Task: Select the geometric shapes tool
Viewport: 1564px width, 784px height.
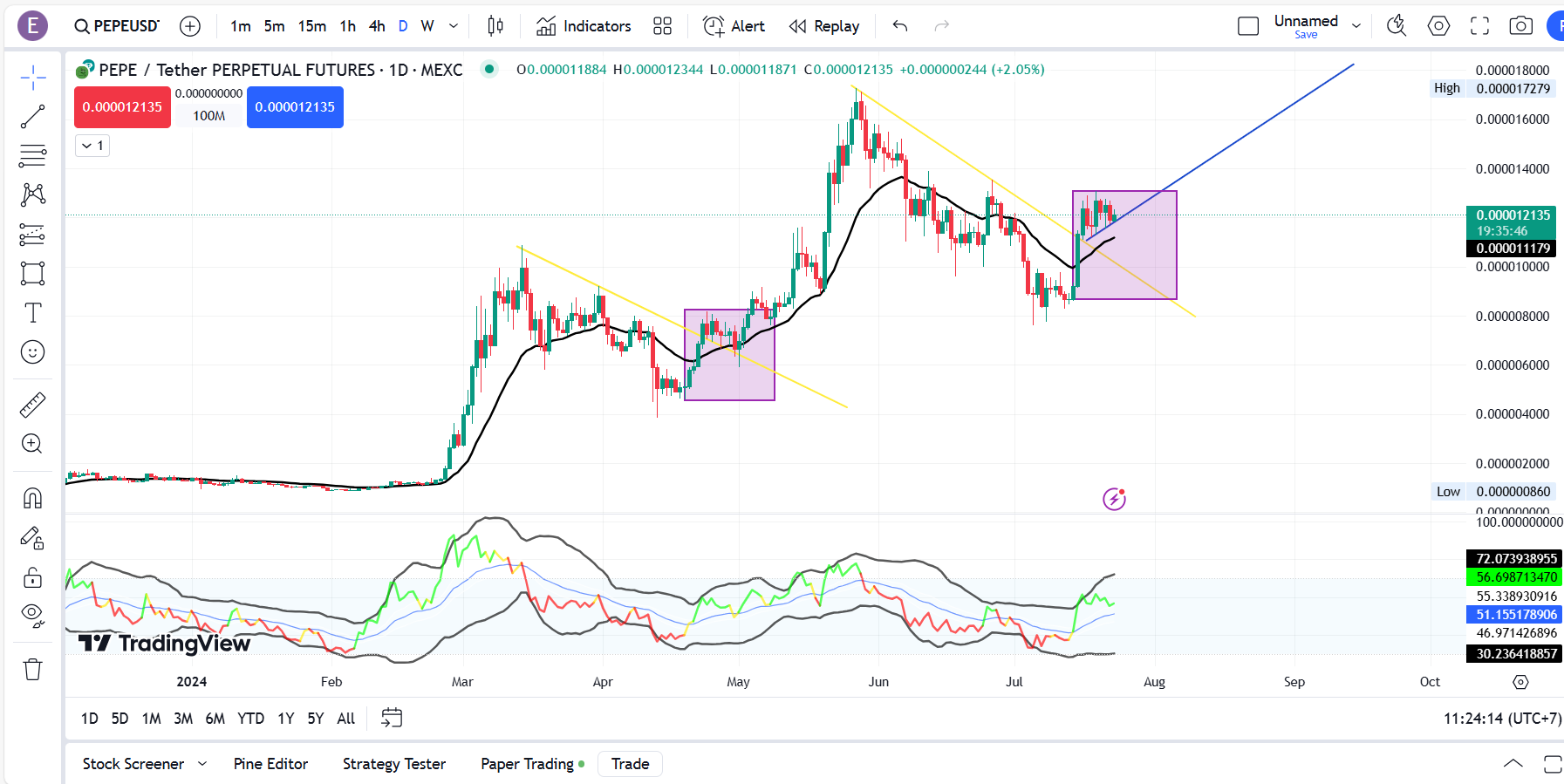Action: [33, 273]
